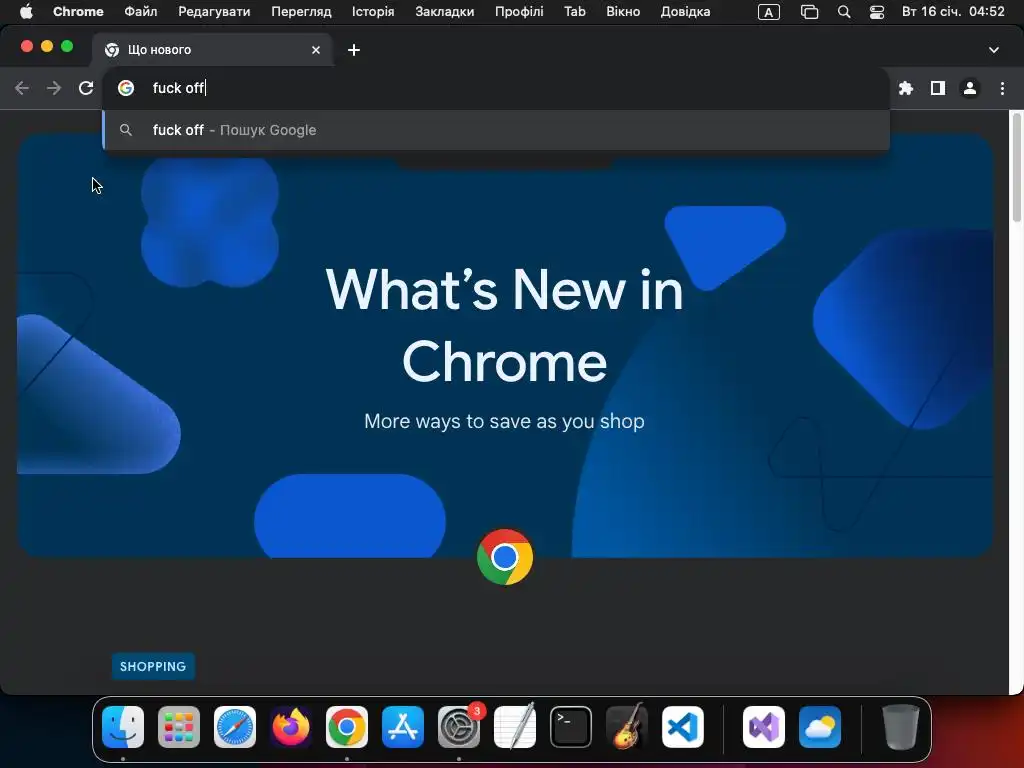Close the 'Що нового' tab
The height and width of the screenshot is (768, 1024).
(316, 50)
